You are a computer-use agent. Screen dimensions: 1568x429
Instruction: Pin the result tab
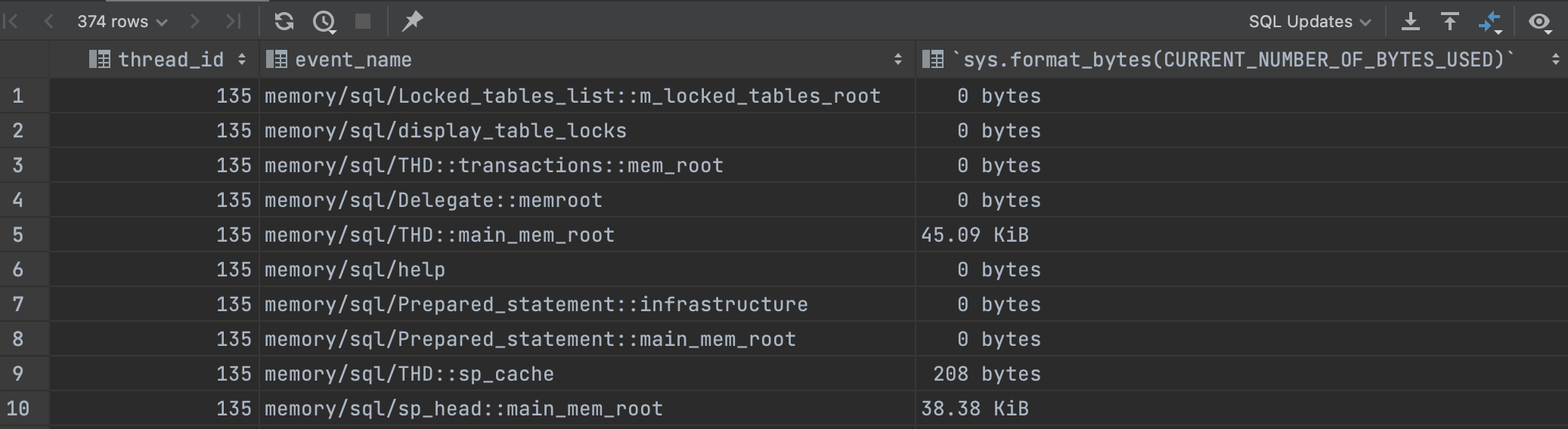click(412, 22)
